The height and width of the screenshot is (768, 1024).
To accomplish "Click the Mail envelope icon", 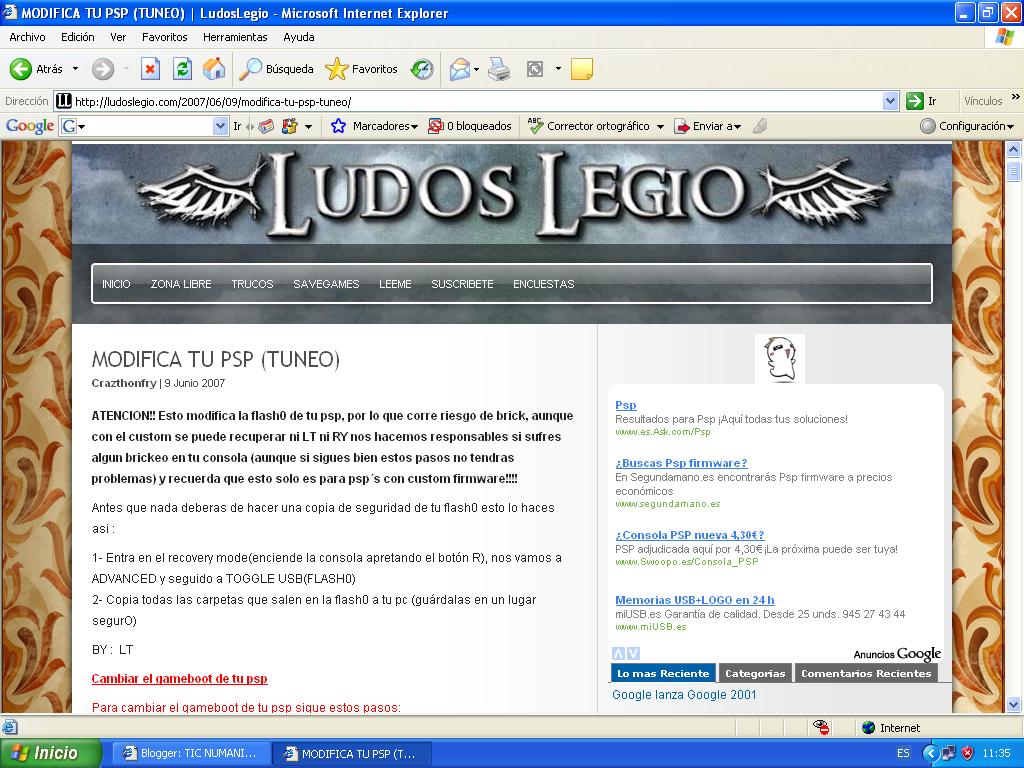I will (460, 69).
